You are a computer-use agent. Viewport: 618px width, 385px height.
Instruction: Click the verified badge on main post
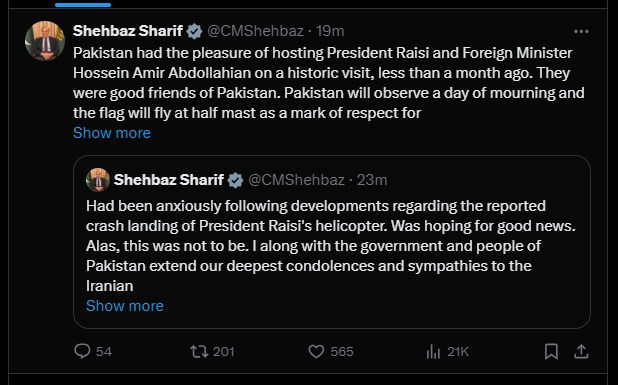(x=194, y=31)
